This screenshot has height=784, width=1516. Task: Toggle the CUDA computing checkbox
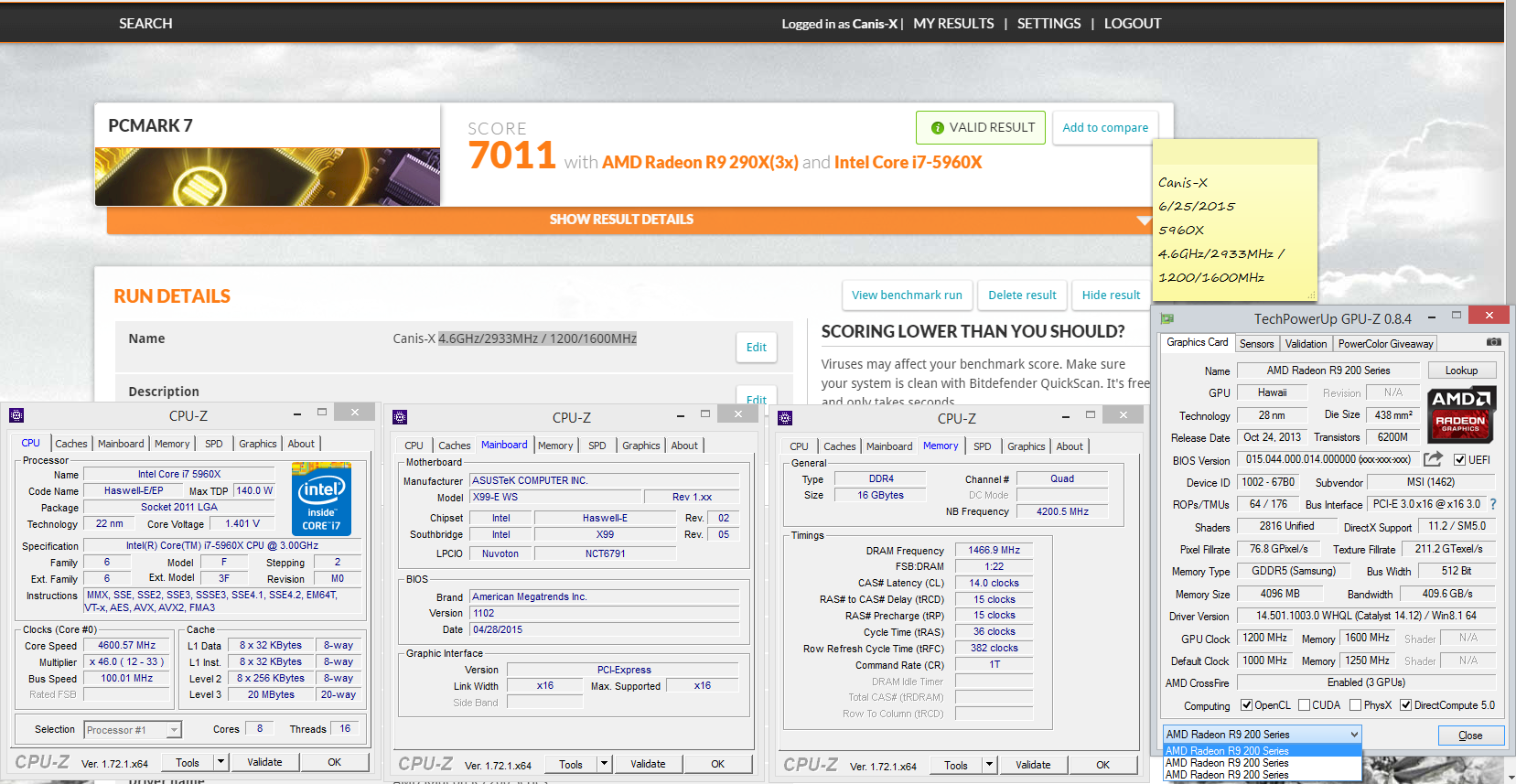coord(1304,705)
